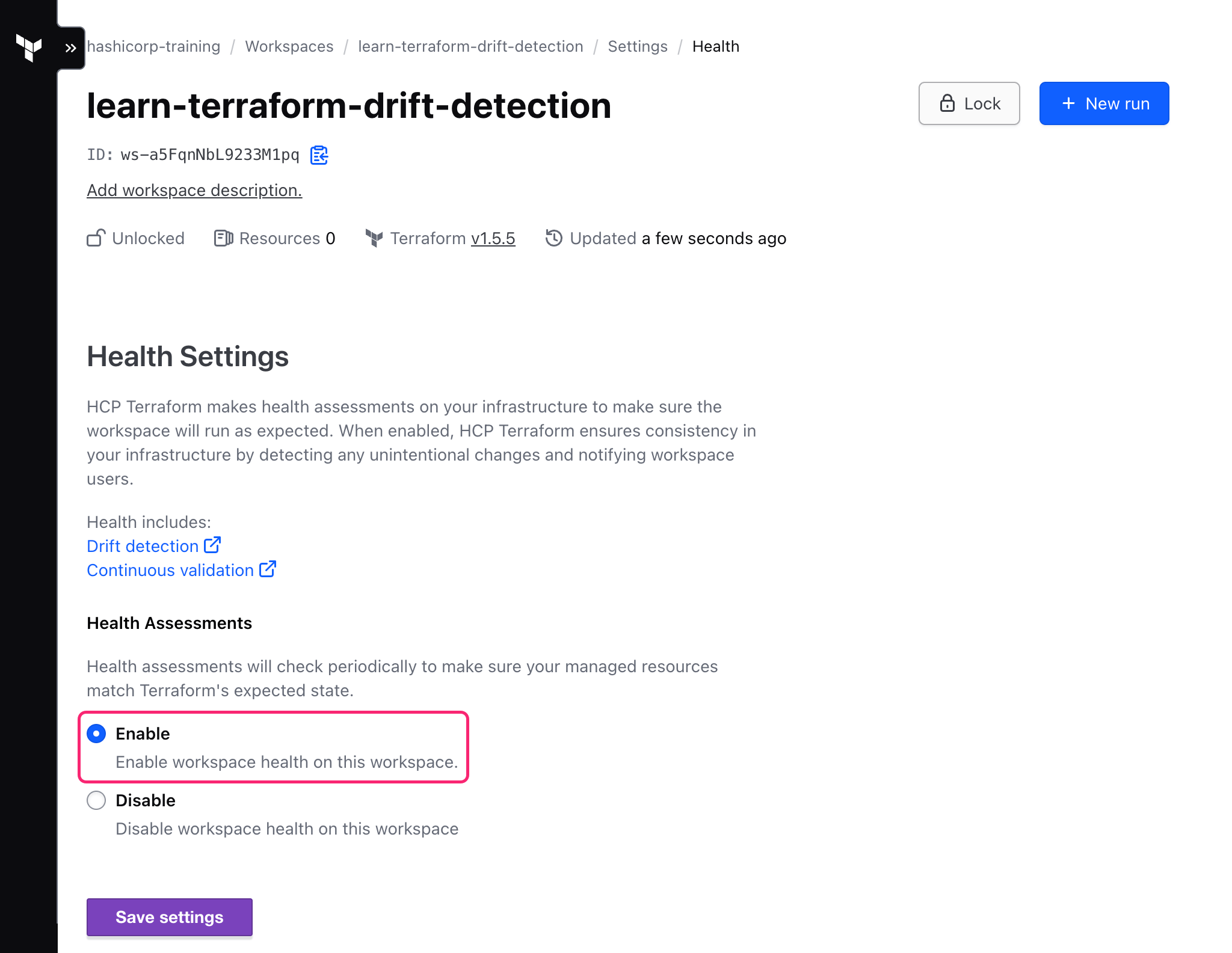Open Drift detection external link icon
The width and height of the screenshot is (1232, 953).
[212, 545]
